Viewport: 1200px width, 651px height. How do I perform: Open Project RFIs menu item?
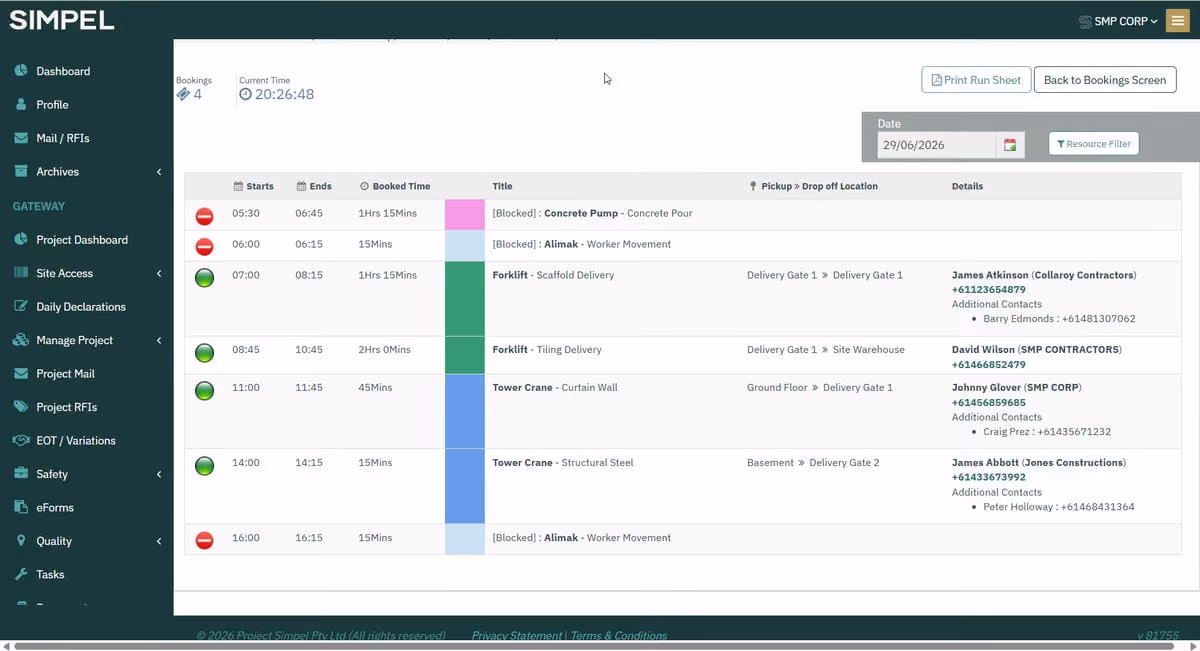tap(67, 407)
